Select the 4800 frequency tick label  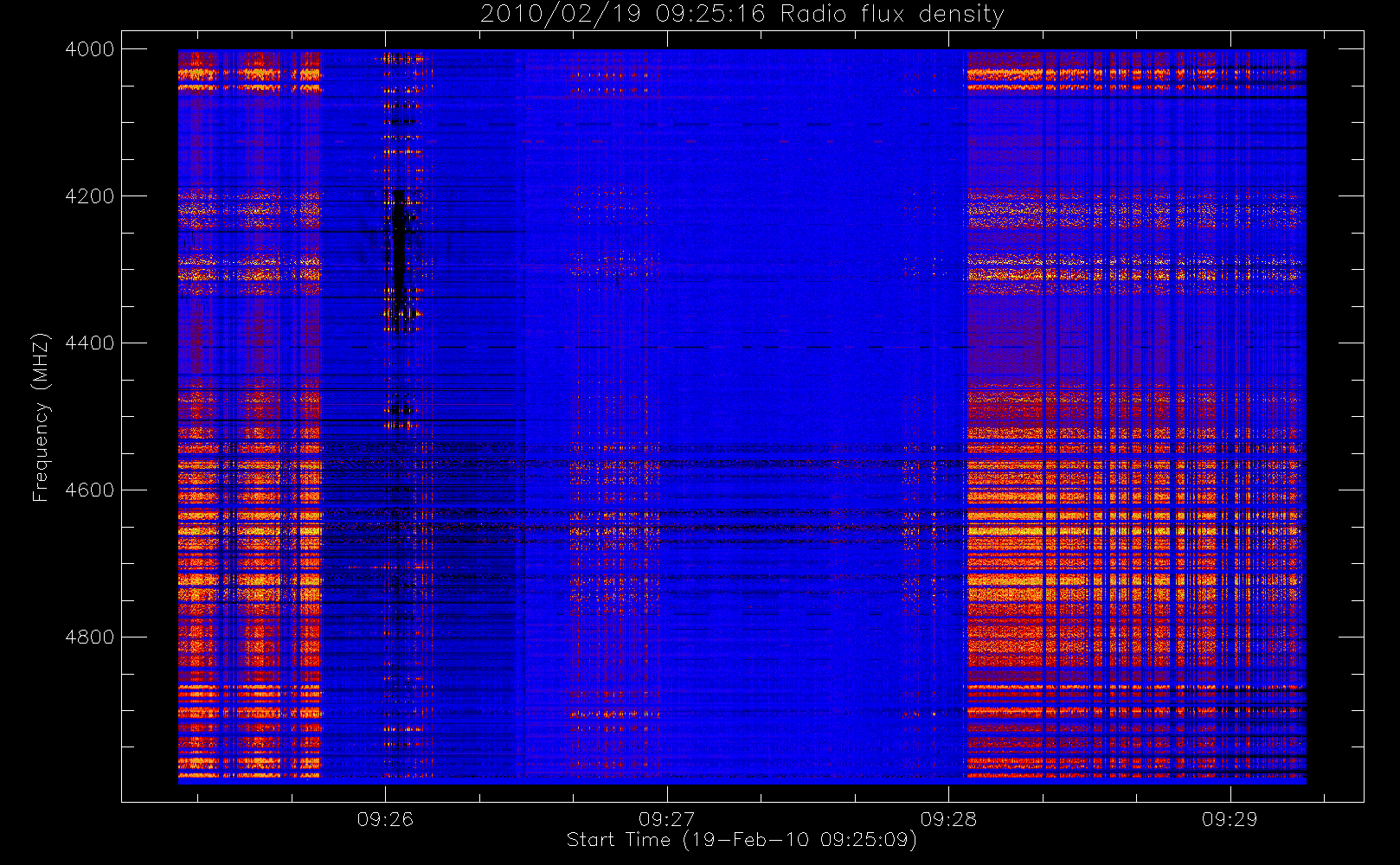coord(90,638)
